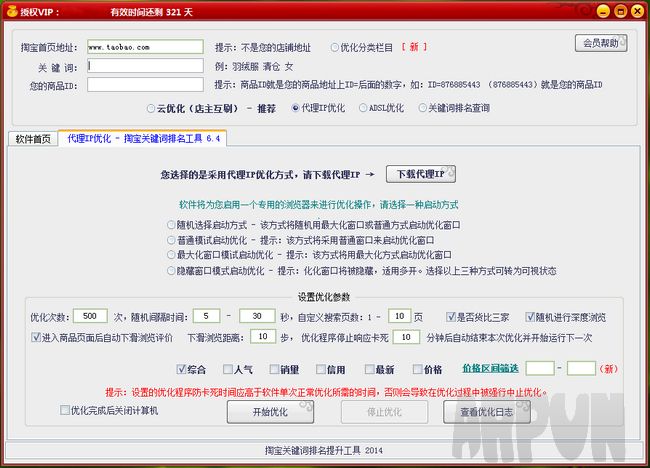Click 停止响应卡死 minutes field

click(406, 337)
